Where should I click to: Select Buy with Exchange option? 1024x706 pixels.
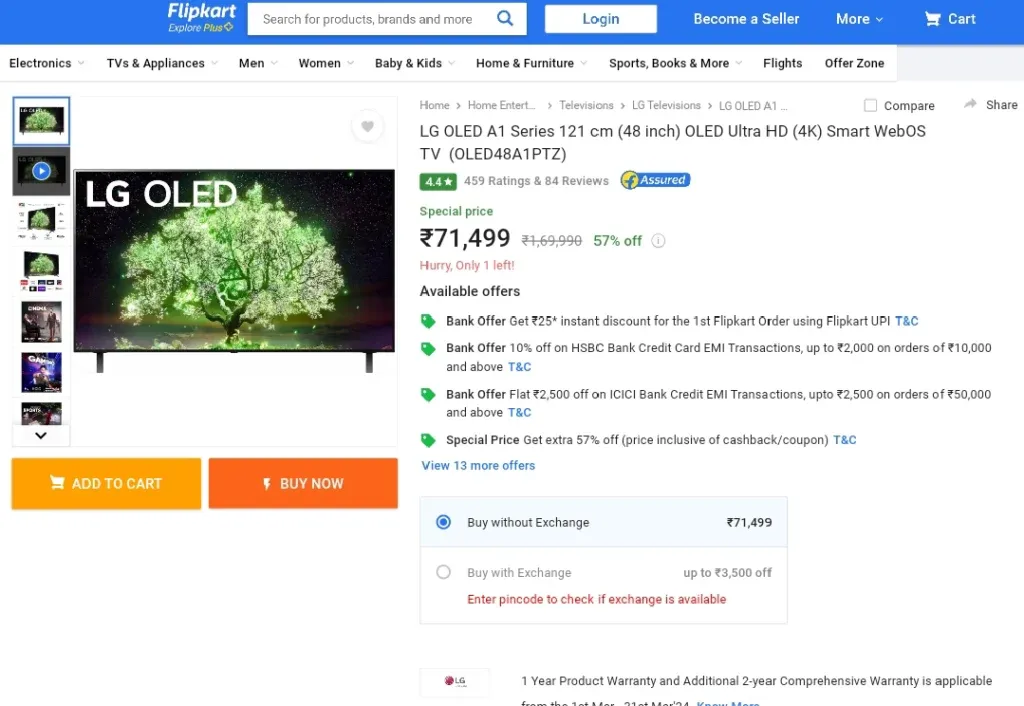click(x=443, y=572)
